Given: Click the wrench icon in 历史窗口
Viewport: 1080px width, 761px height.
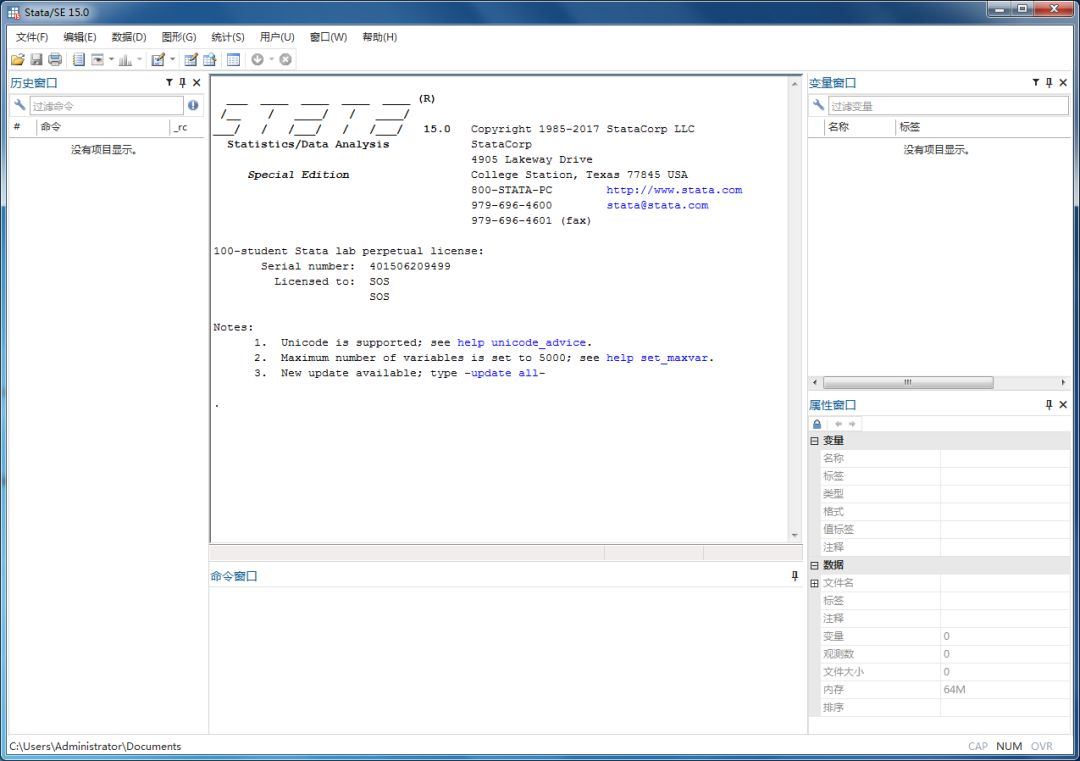Looking at the screenshot, I should [x=19, y=105].
